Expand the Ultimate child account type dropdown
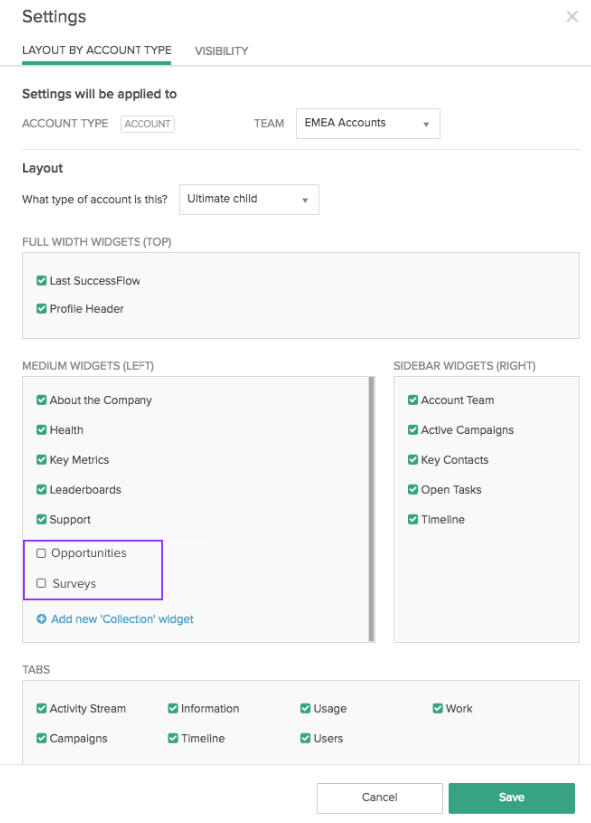The width and height of the screenshot is (591, 823). pyautogui.click(x=249, y=199)
